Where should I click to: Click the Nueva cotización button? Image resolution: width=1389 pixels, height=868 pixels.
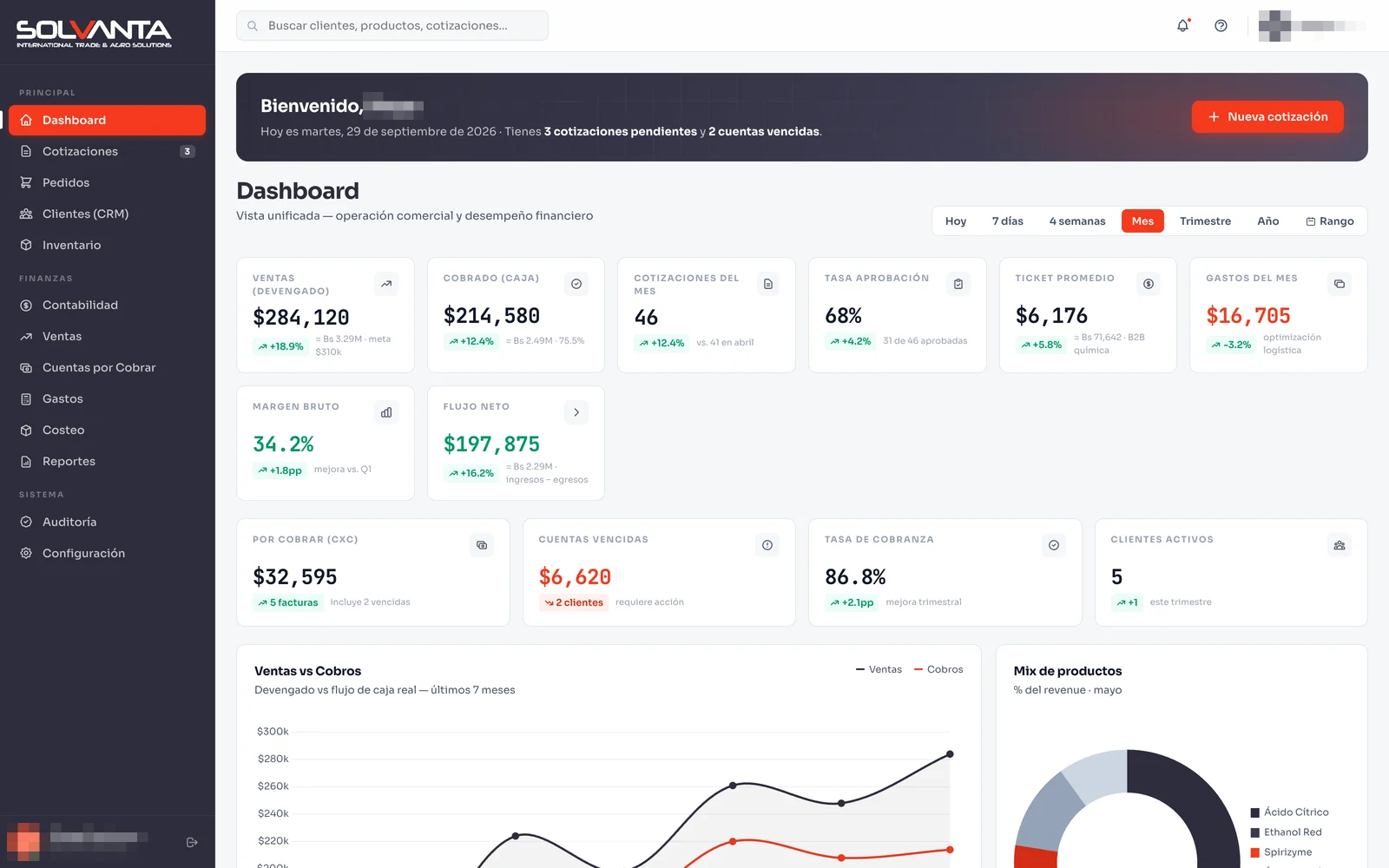[1267, 116]
